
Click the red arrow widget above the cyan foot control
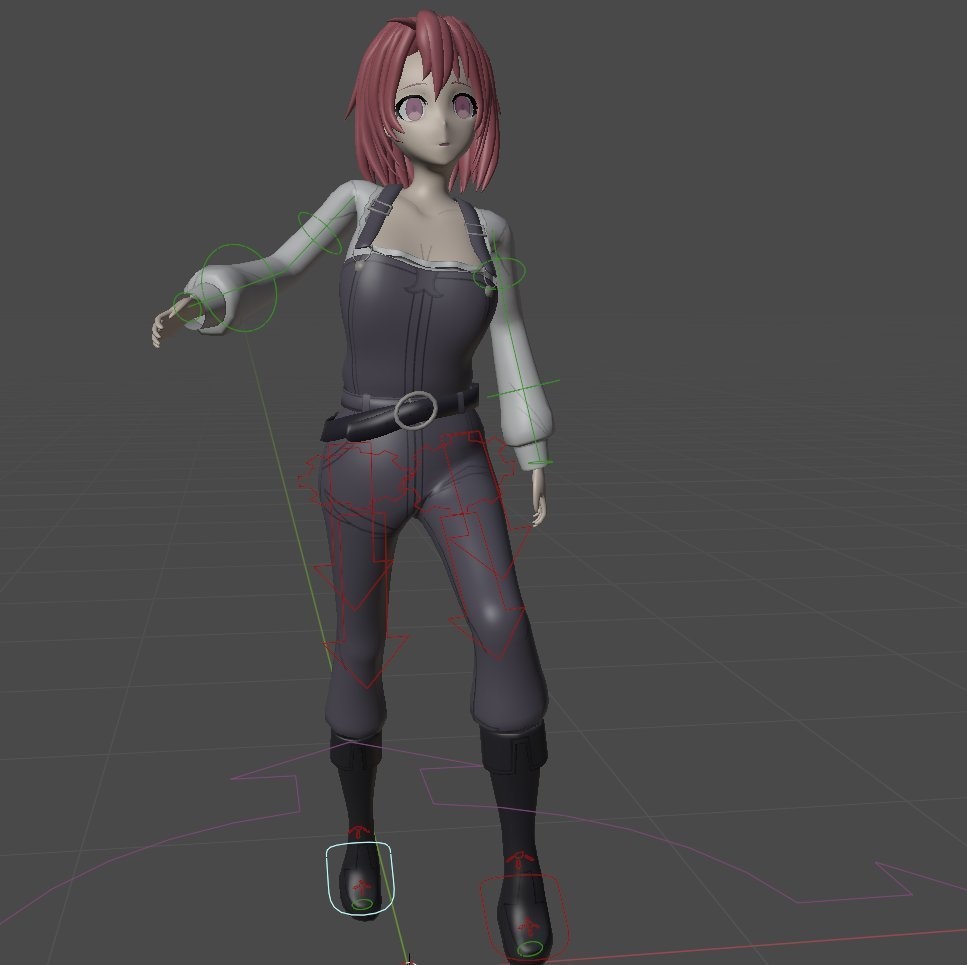point(360,832)
